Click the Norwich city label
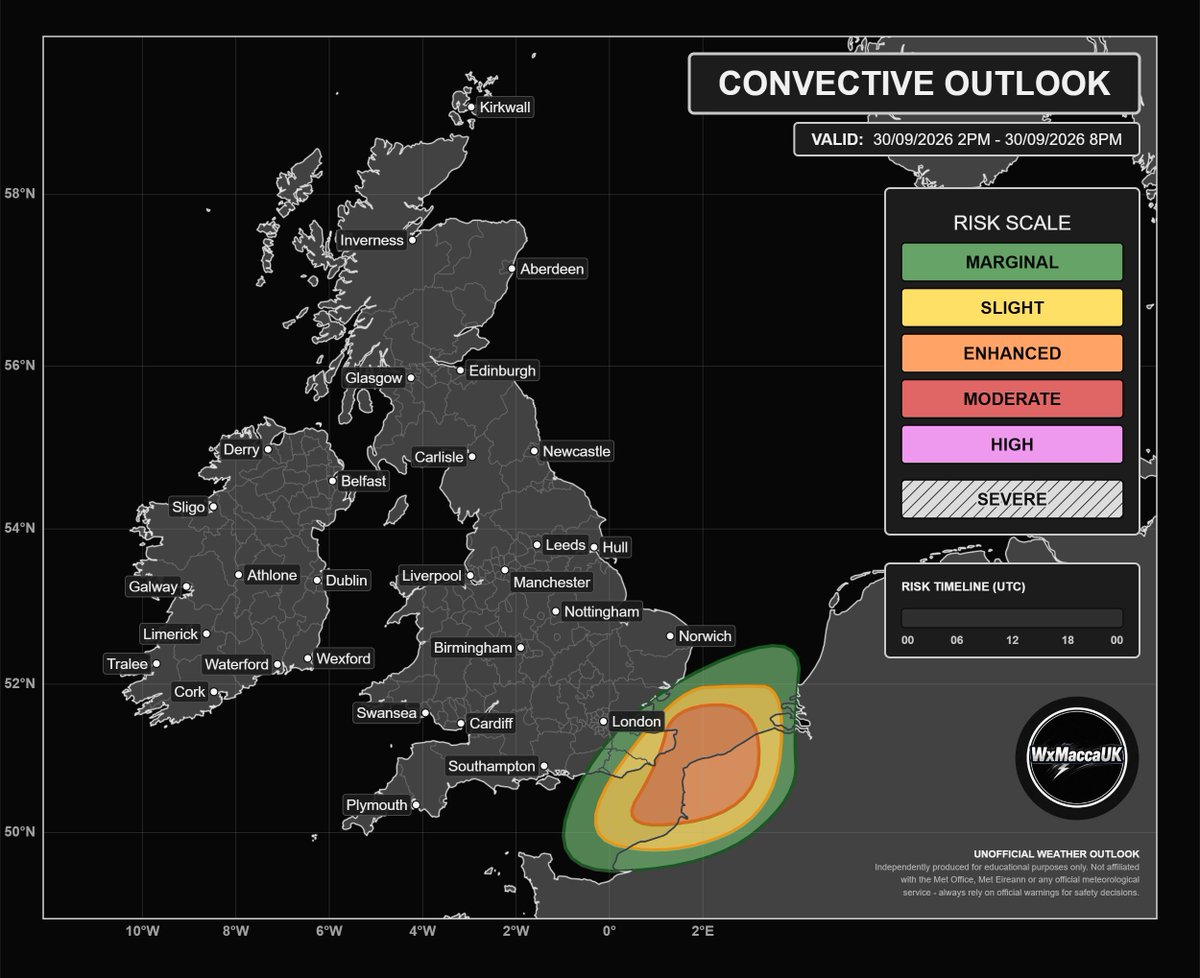The height and width of the screenshot is (978, 1200). pos(705,636)
